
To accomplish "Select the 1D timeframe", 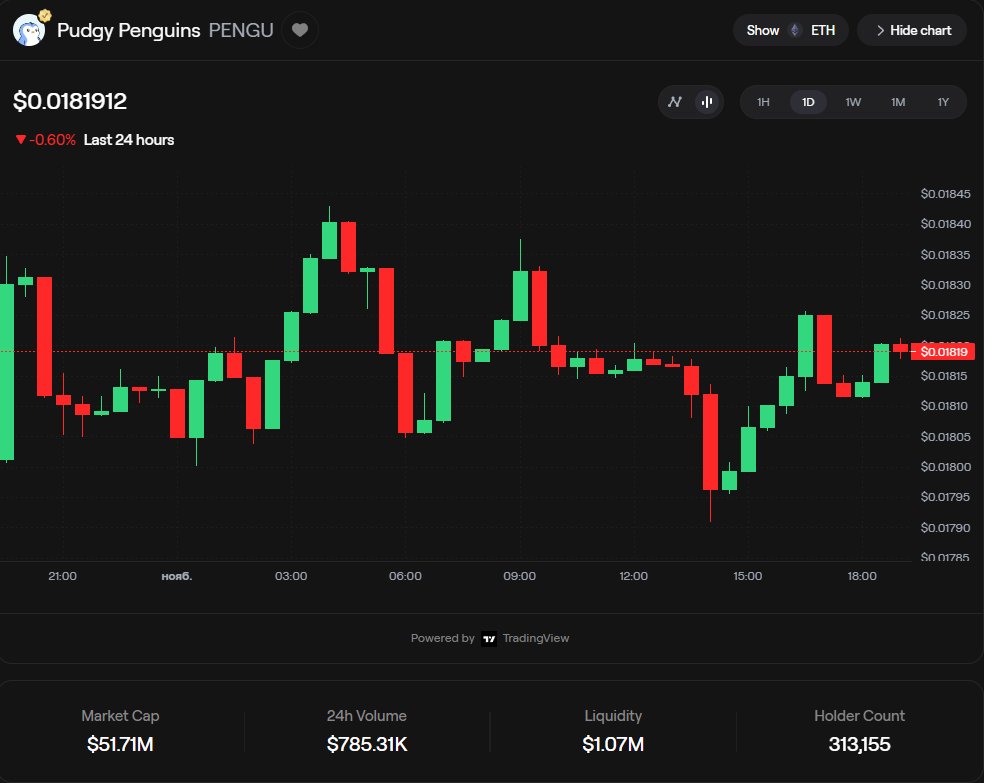I will pos(808,102).
